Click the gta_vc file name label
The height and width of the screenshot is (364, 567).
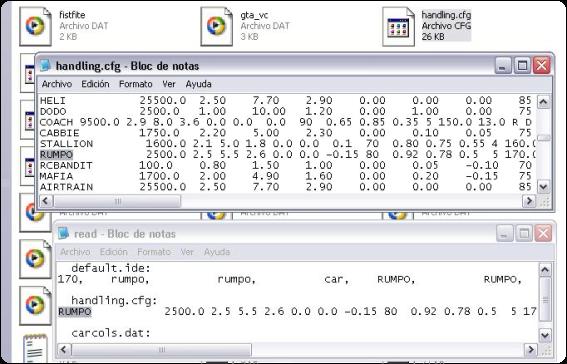(254, 15)
